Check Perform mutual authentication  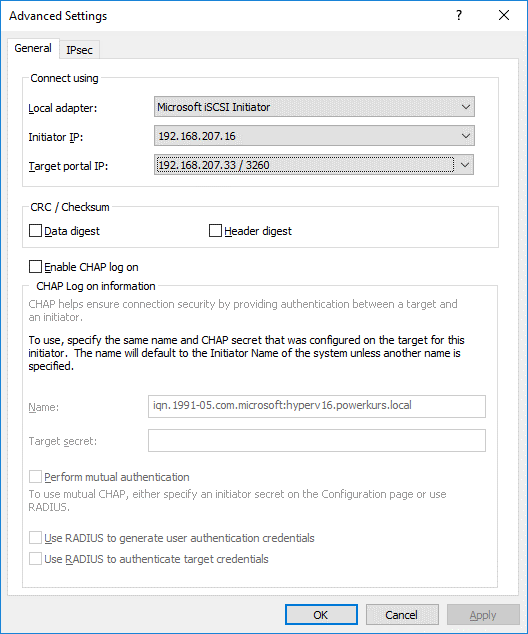tap(36, 477)
